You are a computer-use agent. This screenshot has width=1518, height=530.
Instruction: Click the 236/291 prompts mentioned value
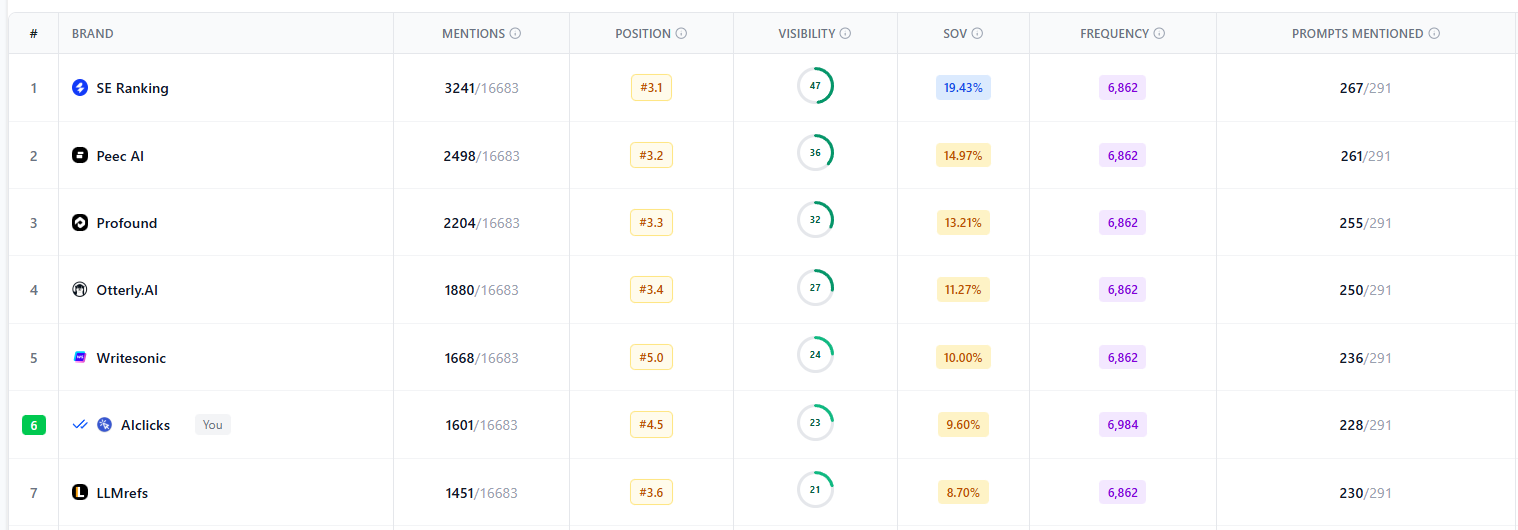pos(1366,358)
